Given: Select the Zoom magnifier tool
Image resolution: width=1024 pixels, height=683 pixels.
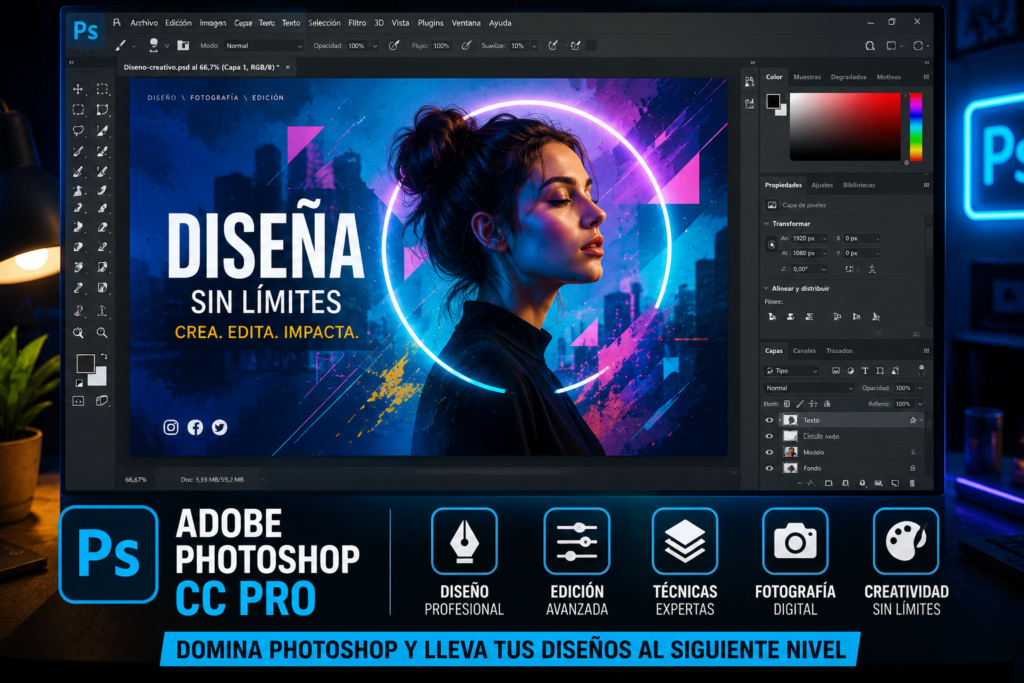Looking at the screenshot, I should point(102,332).
